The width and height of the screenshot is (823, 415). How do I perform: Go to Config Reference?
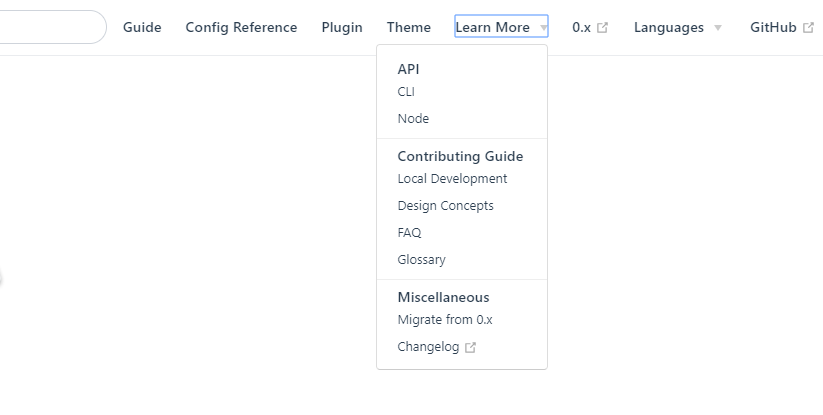241,27
